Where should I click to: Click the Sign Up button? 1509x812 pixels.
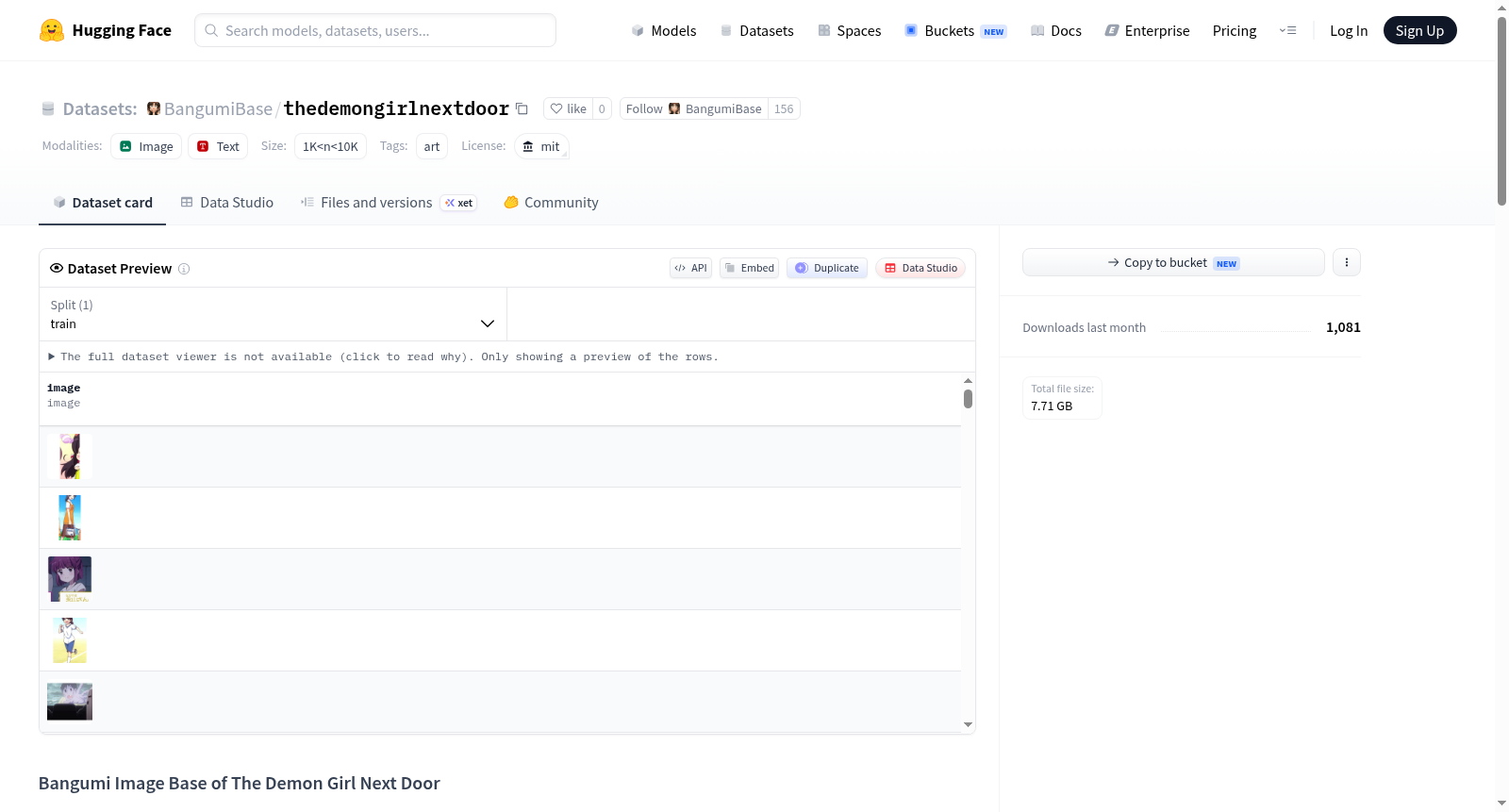click(1419, 30)
